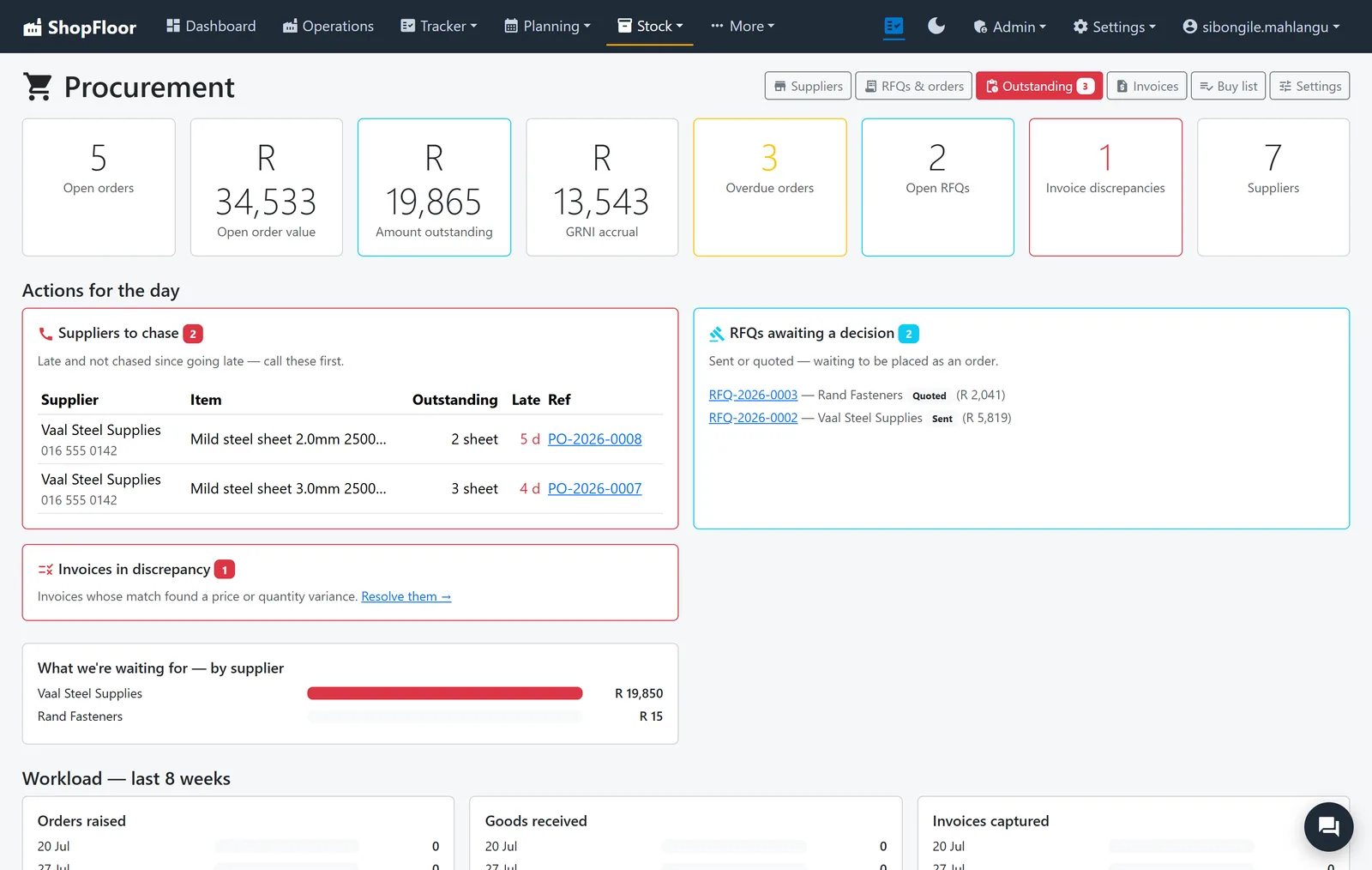Open the Buy list view
This screenshot has height=870, width=1372.
point(1228,86)
